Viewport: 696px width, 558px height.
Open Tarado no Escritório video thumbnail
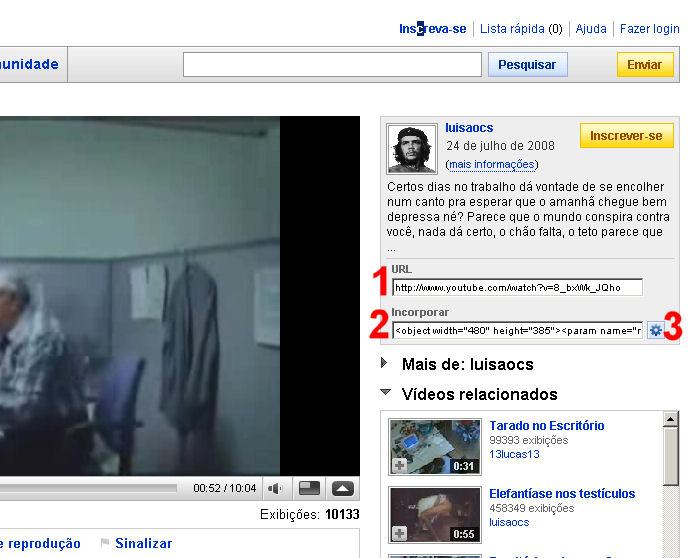pyautogui.click(x=435, y=447)
